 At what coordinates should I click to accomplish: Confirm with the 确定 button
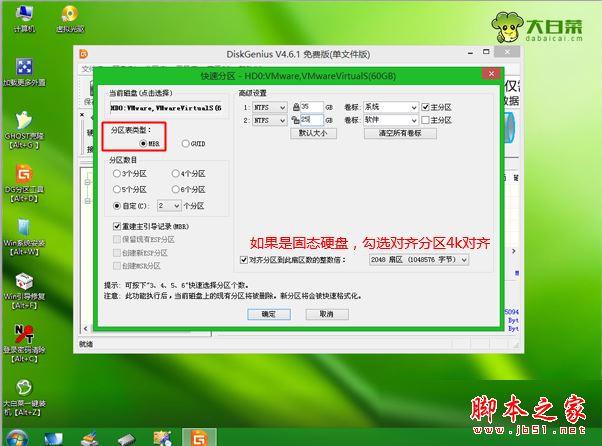coord(269,314)
